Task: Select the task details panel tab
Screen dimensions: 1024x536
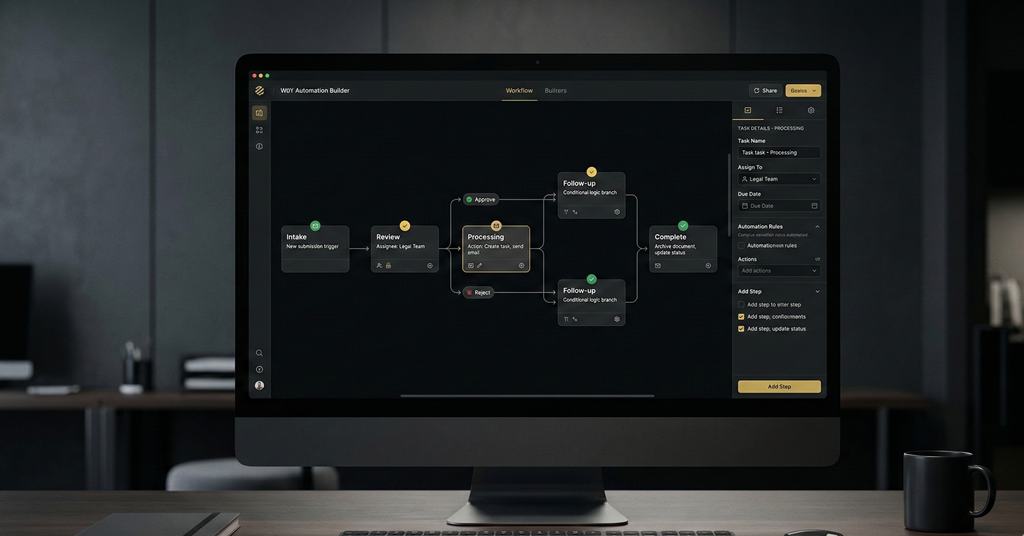Action: 748,110
